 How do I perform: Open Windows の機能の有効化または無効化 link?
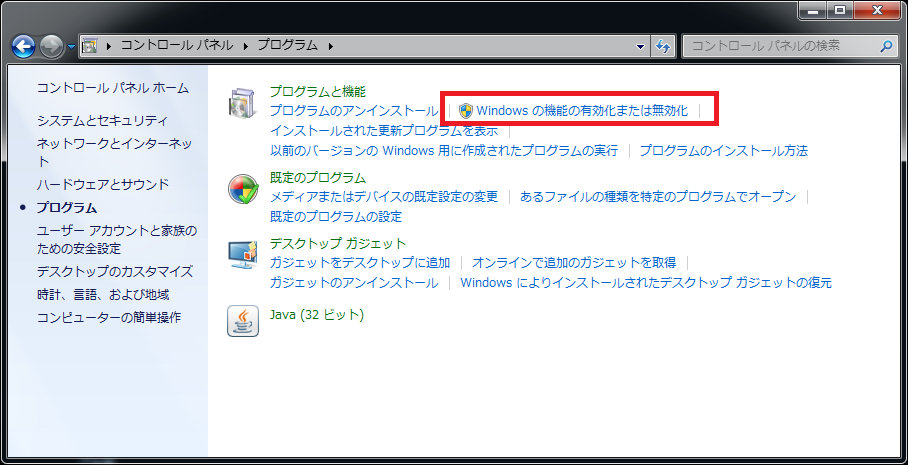(x=582, y=110)
